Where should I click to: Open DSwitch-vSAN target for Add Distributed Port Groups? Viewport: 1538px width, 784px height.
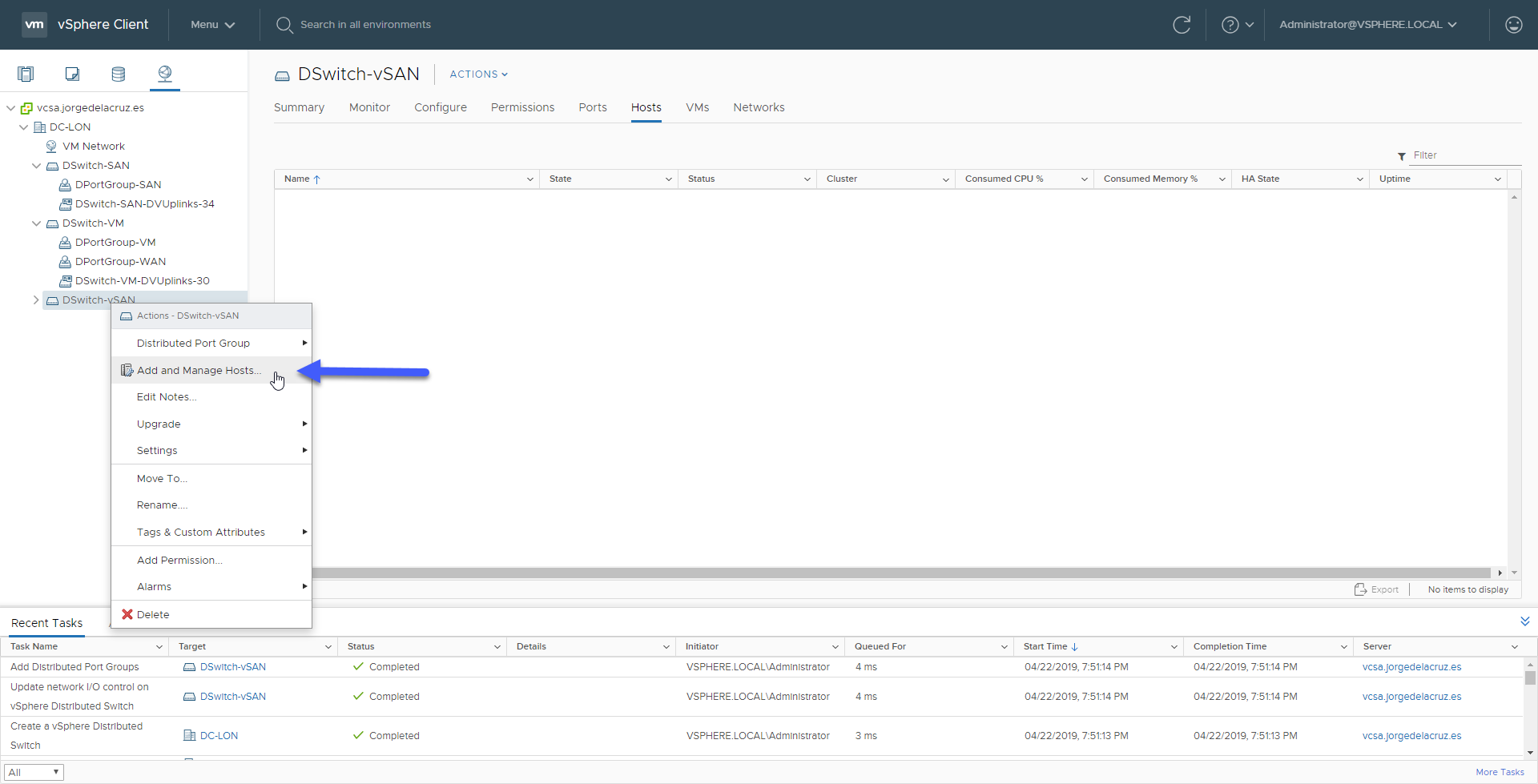[x=233, y=667]
